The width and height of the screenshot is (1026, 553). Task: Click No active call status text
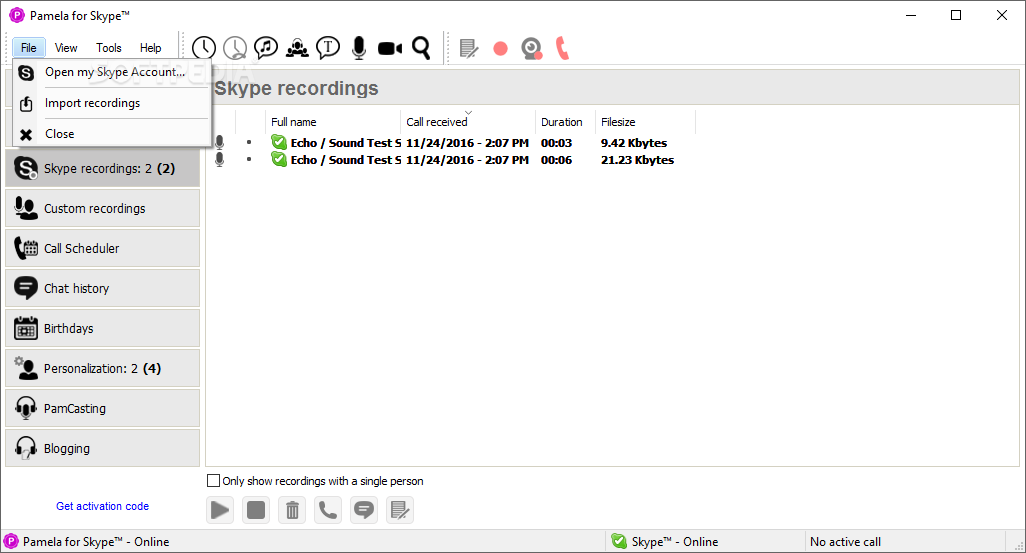[x=845, y=542]
